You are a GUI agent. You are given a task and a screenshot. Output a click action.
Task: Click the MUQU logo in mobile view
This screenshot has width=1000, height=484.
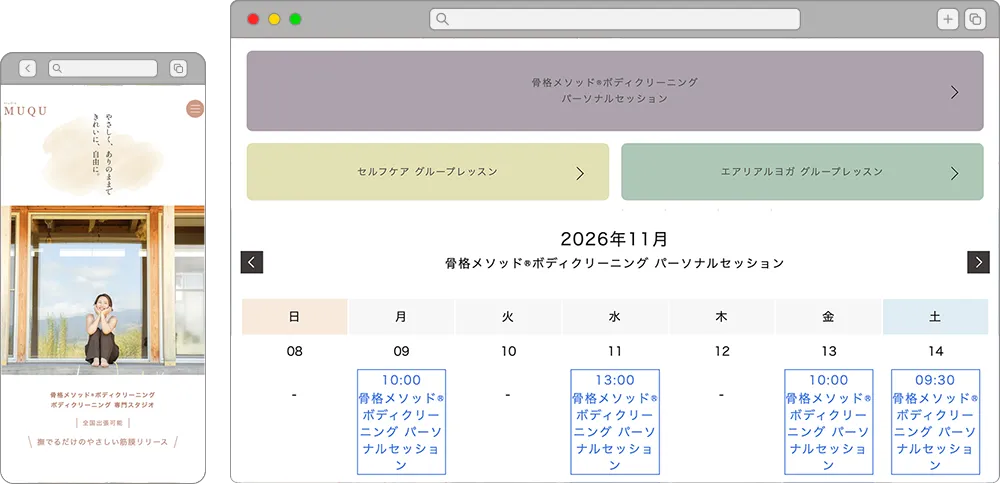pos(26,110)
